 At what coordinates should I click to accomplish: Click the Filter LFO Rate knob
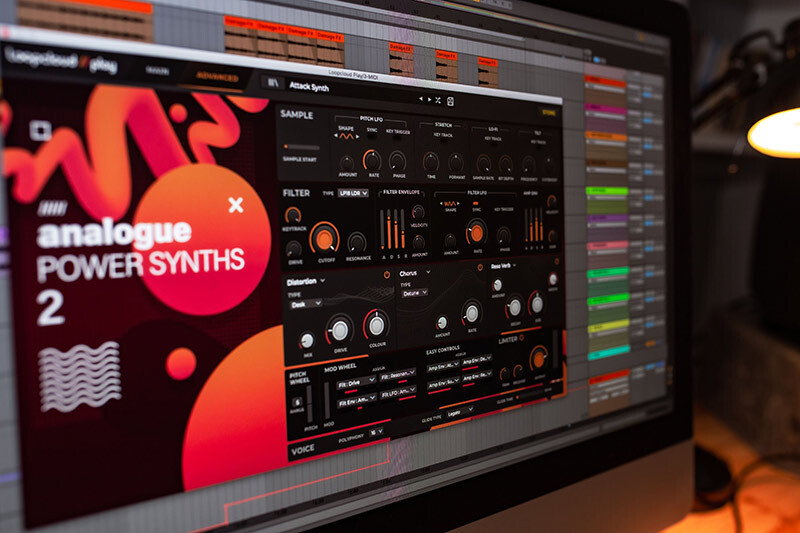pos(477,233)
